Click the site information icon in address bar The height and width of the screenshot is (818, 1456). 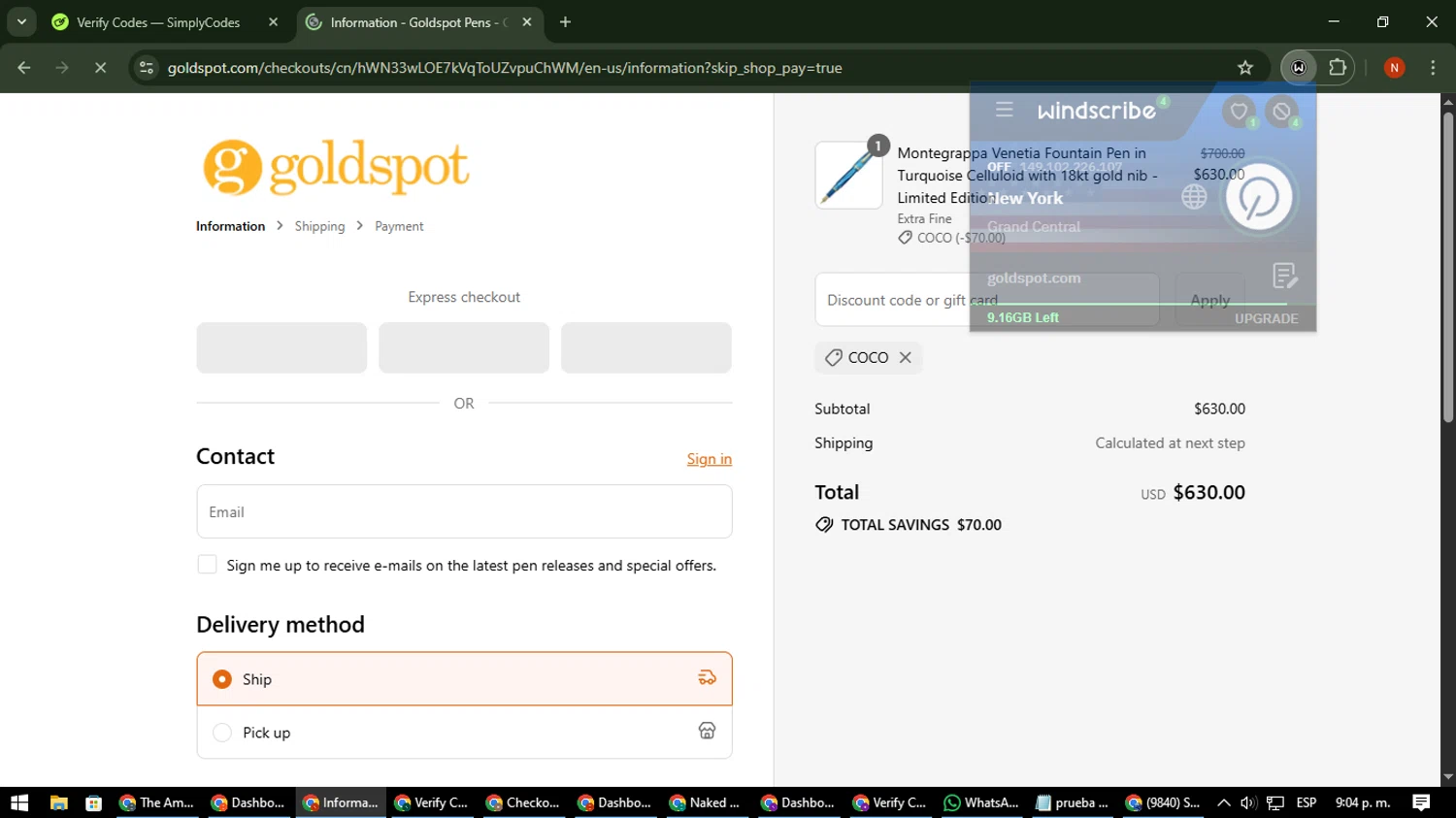(147, 68)
